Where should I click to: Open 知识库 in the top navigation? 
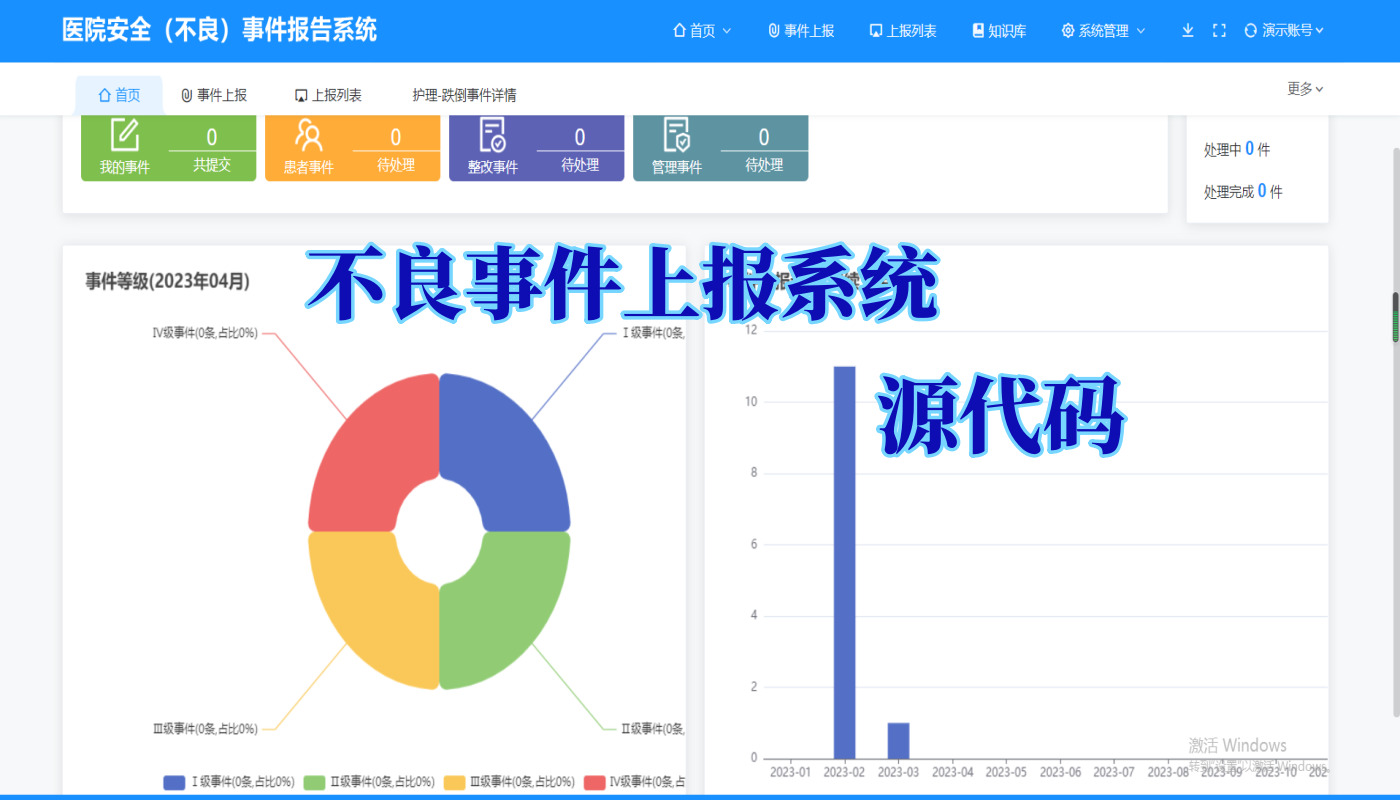(999, 31)
